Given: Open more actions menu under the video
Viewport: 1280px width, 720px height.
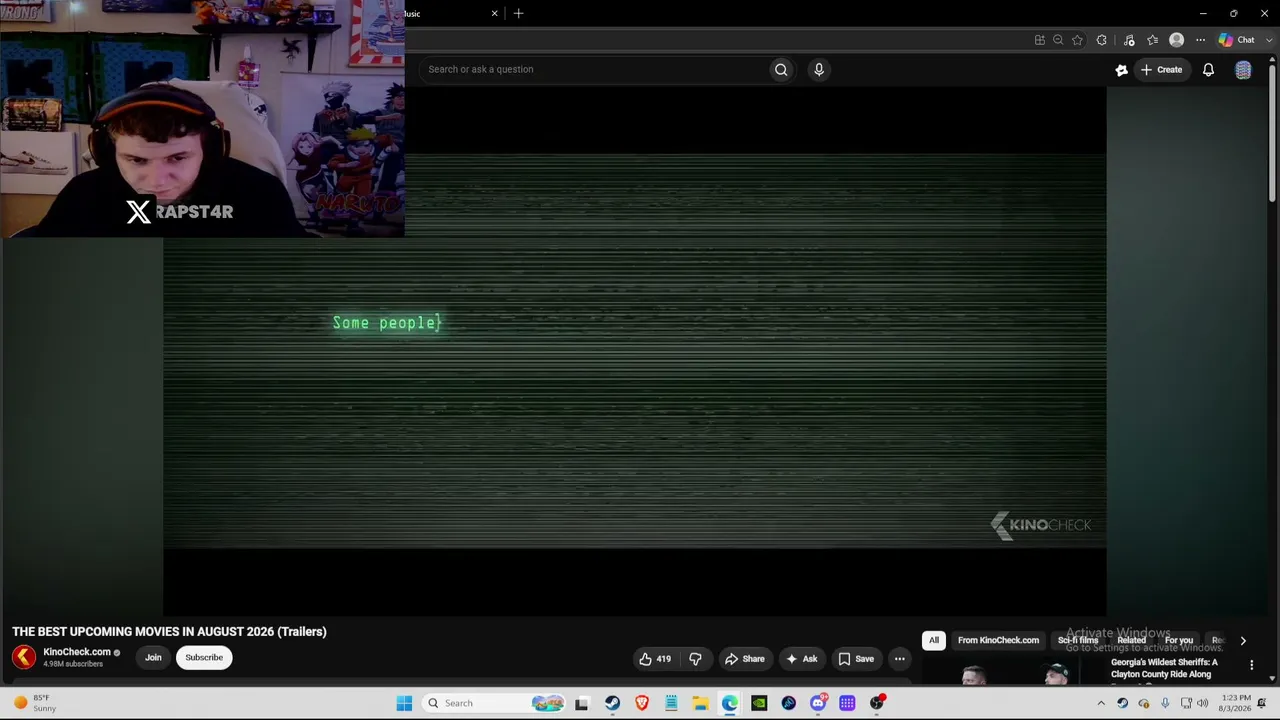Looking at the screenshot, I should 899,659.
